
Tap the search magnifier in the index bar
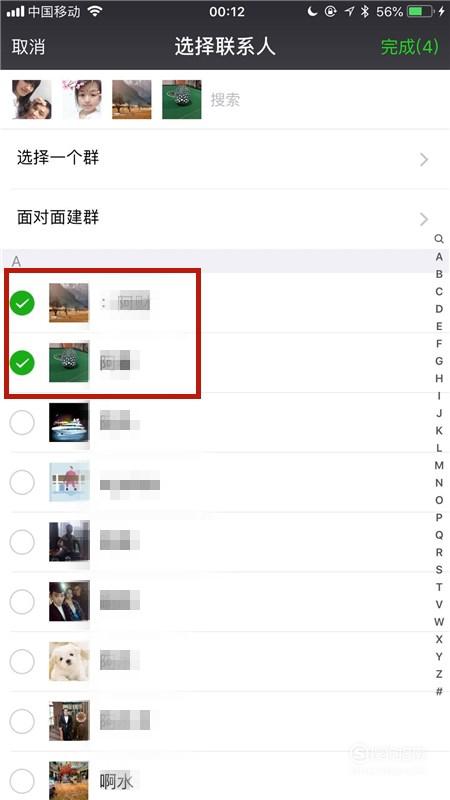click(x=438, y=239)
